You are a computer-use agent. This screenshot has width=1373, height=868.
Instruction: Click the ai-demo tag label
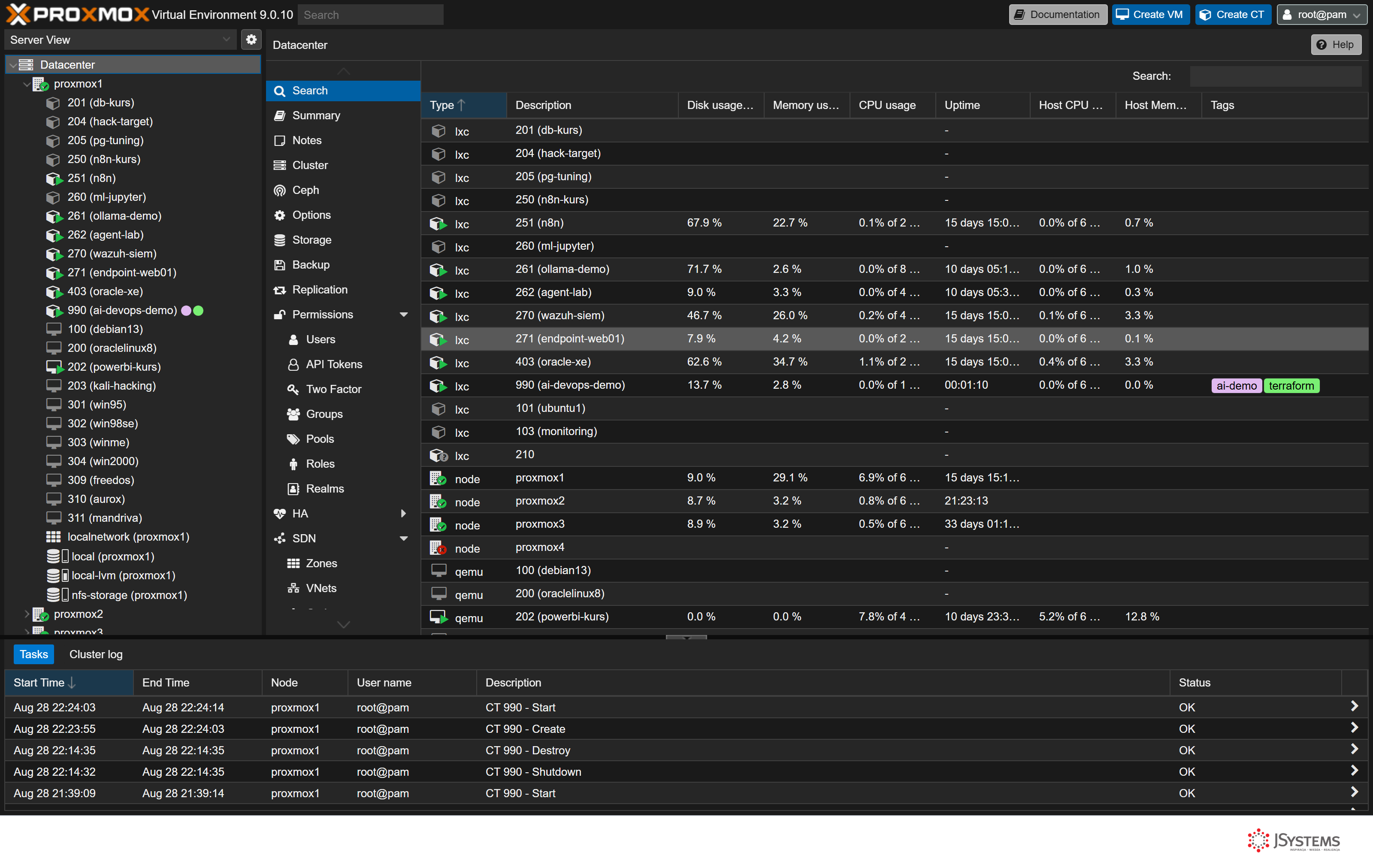pyautogui.click(x=1236, y=386)
